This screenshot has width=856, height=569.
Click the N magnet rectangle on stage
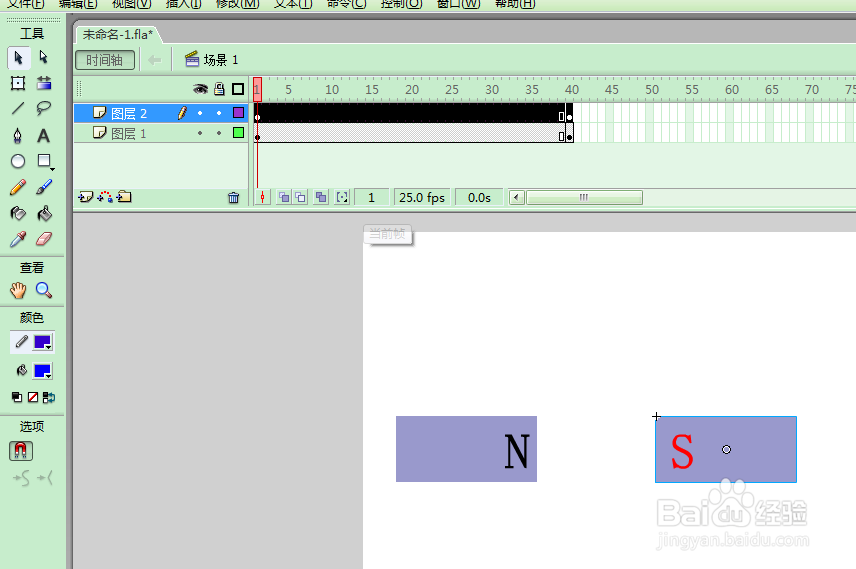click(466, 449)
